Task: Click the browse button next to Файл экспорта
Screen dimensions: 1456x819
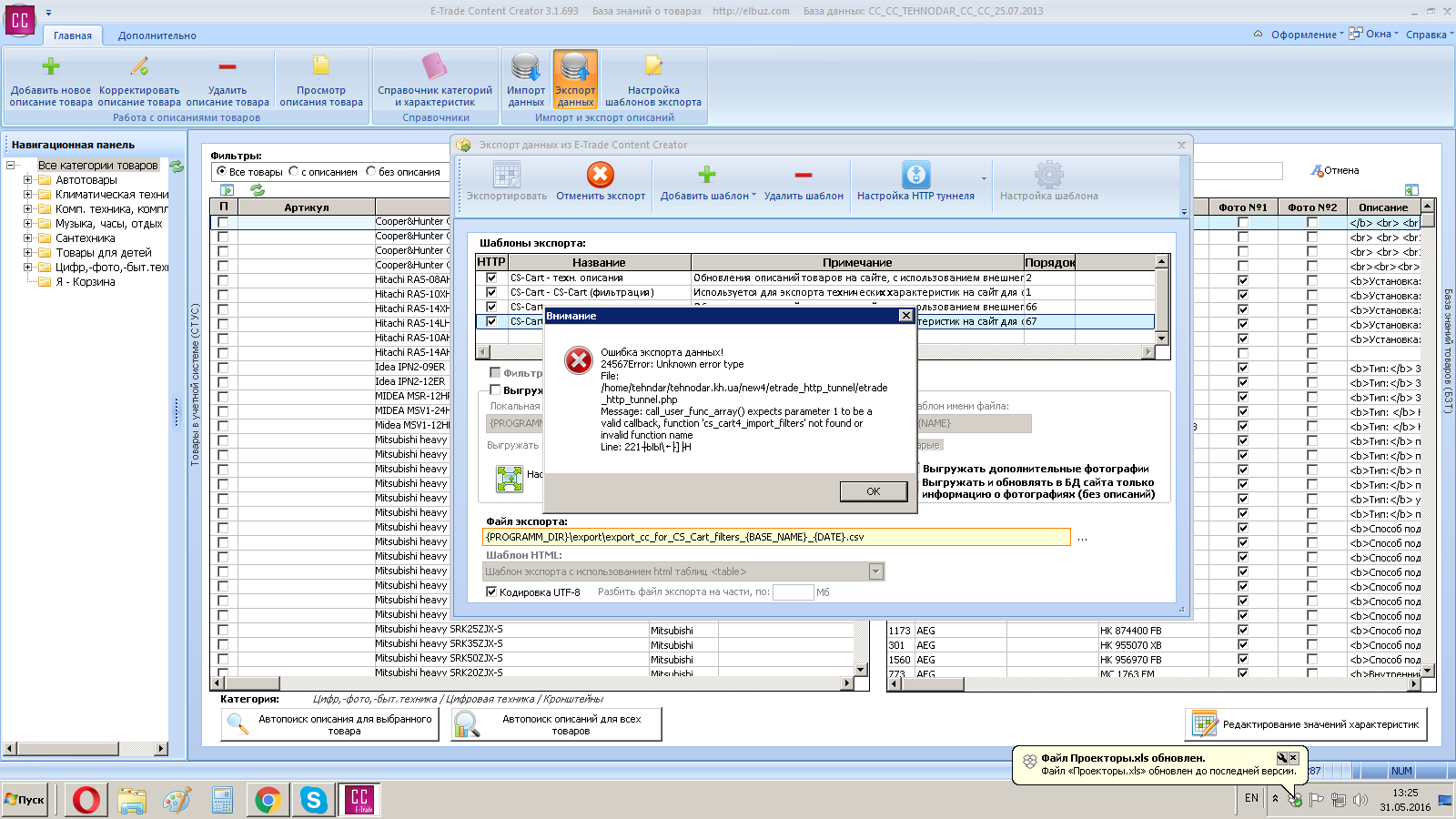Action: (1082, 537)
